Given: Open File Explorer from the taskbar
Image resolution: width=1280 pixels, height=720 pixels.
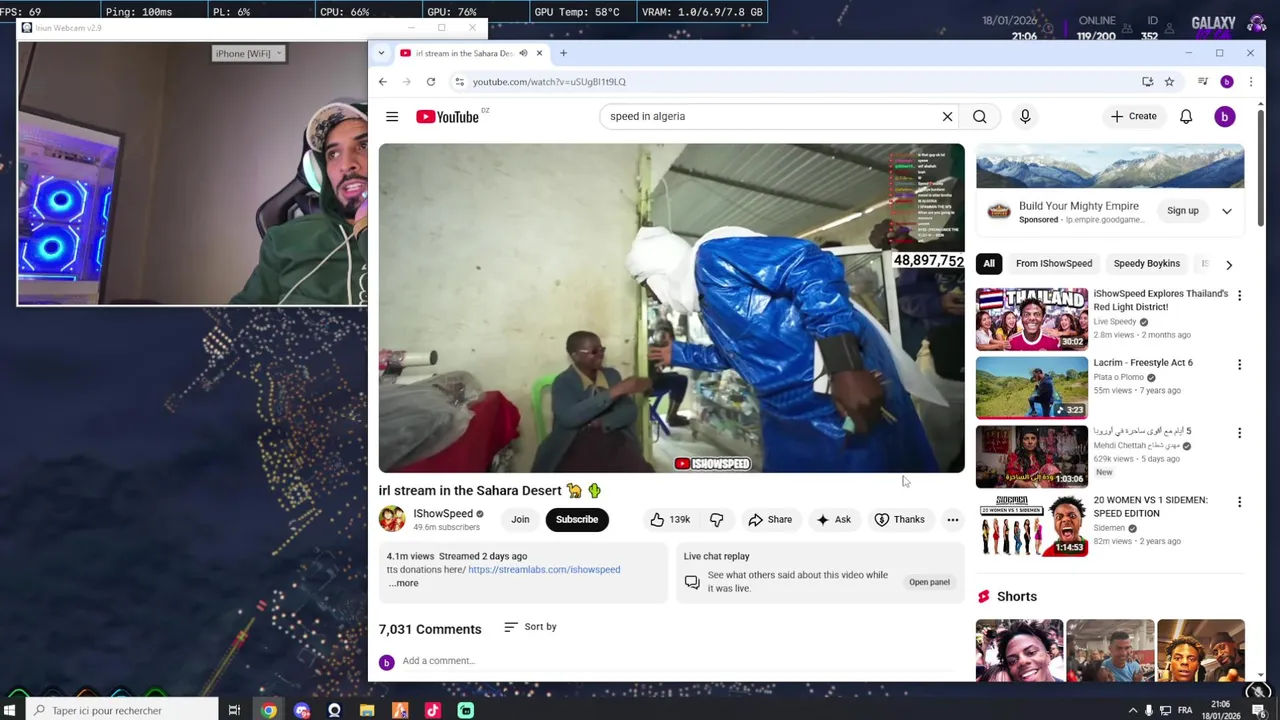Looking at the screenshot, I should tap(367, 711).
